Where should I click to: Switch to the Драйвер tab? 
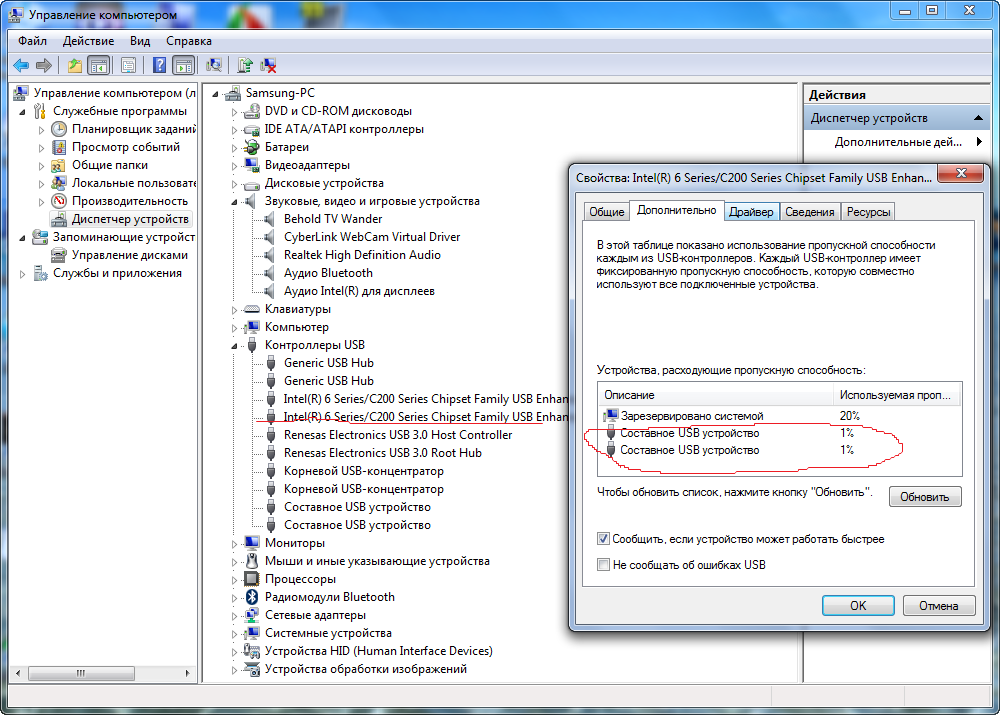750,212
